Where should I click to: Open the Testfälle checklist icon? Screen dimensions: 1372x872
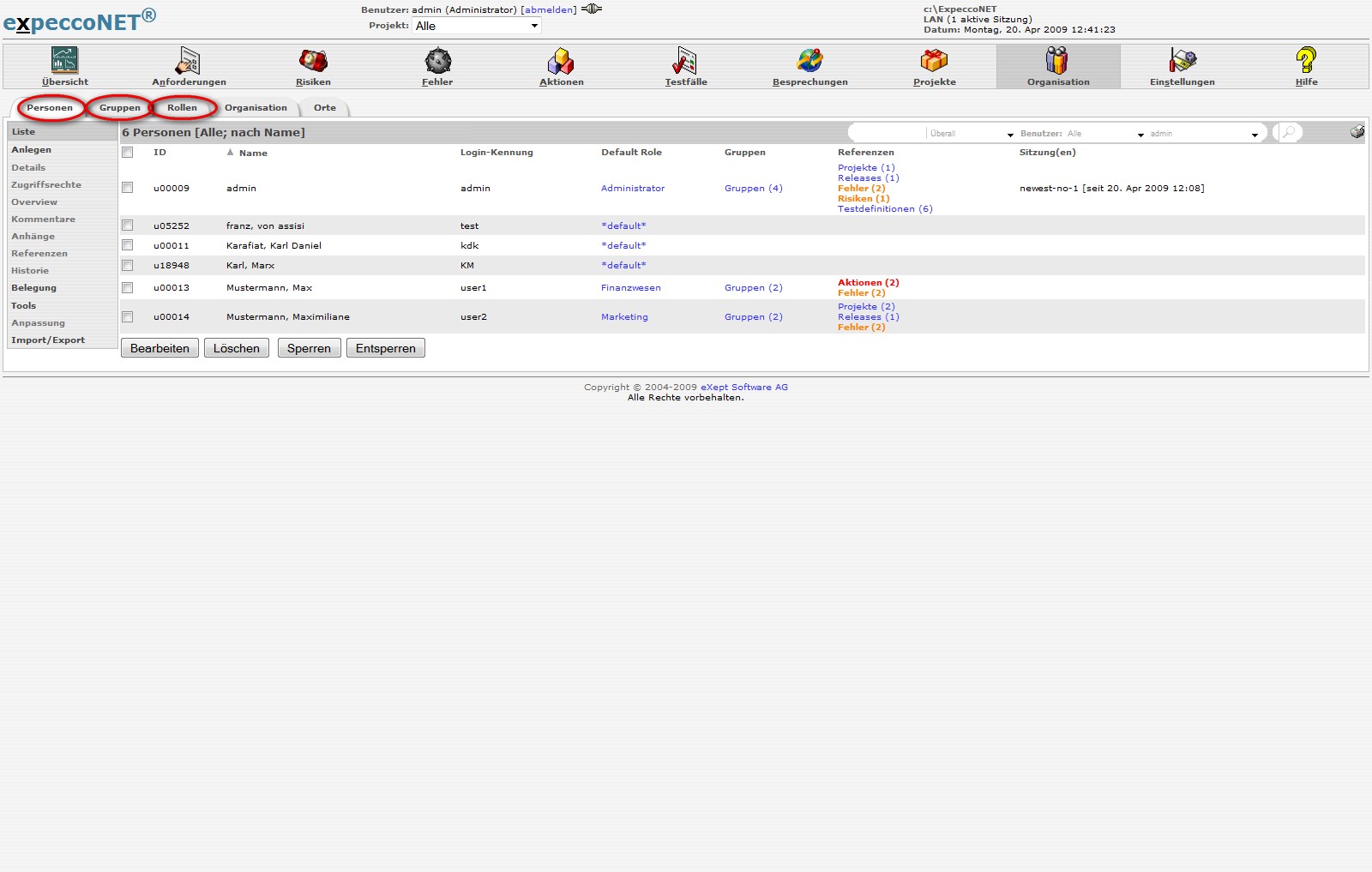[x=685, y=61]
